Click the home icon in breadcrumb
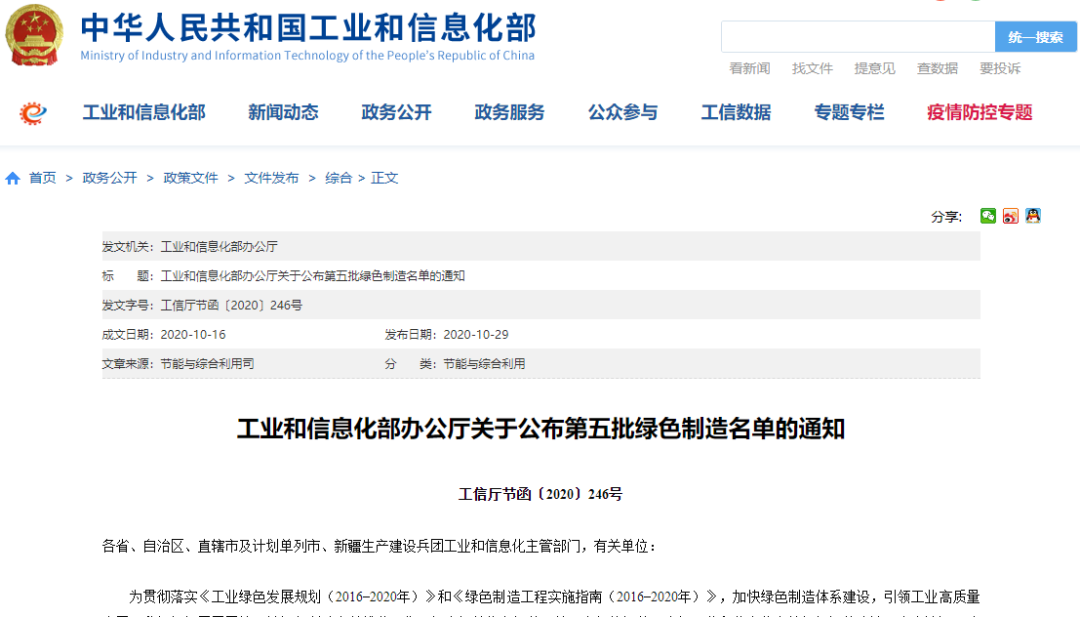This screenshot has width=1080, height=617. (13, 178)
